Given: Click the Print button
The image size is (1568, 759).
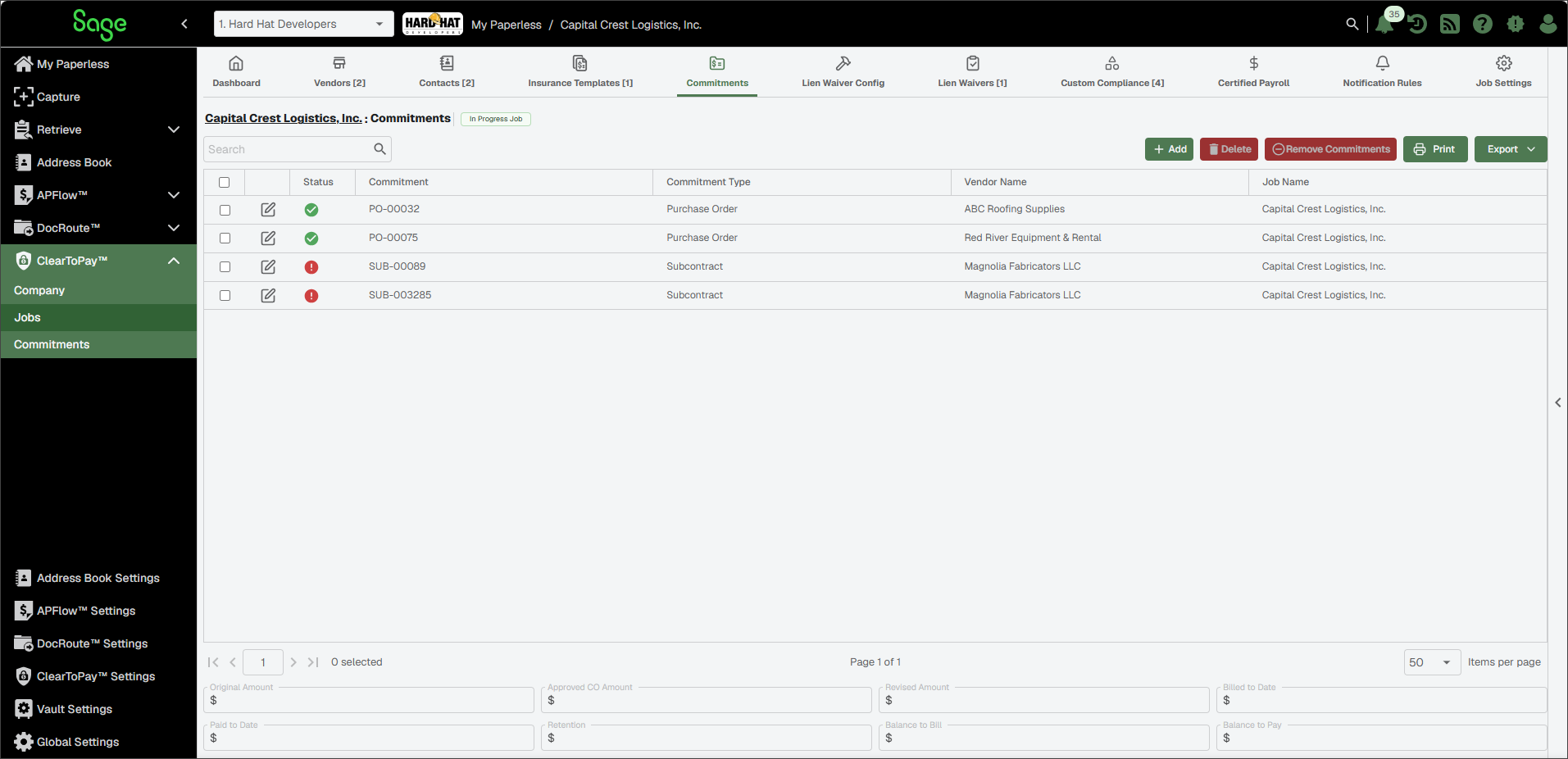Looking at the screenshot, I should [x=1435, y=149].
